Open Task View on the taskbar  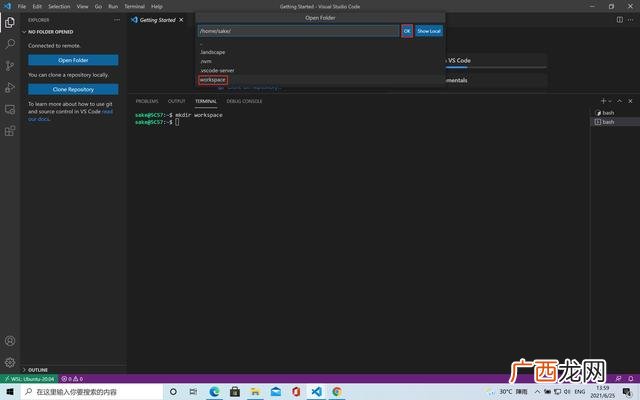(193, 392)
